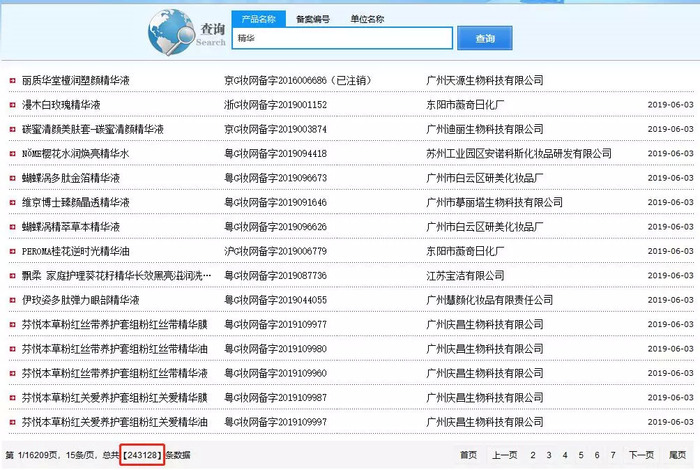
Task: Switch to the 单位名称 tab
Action: coord(367,19)
